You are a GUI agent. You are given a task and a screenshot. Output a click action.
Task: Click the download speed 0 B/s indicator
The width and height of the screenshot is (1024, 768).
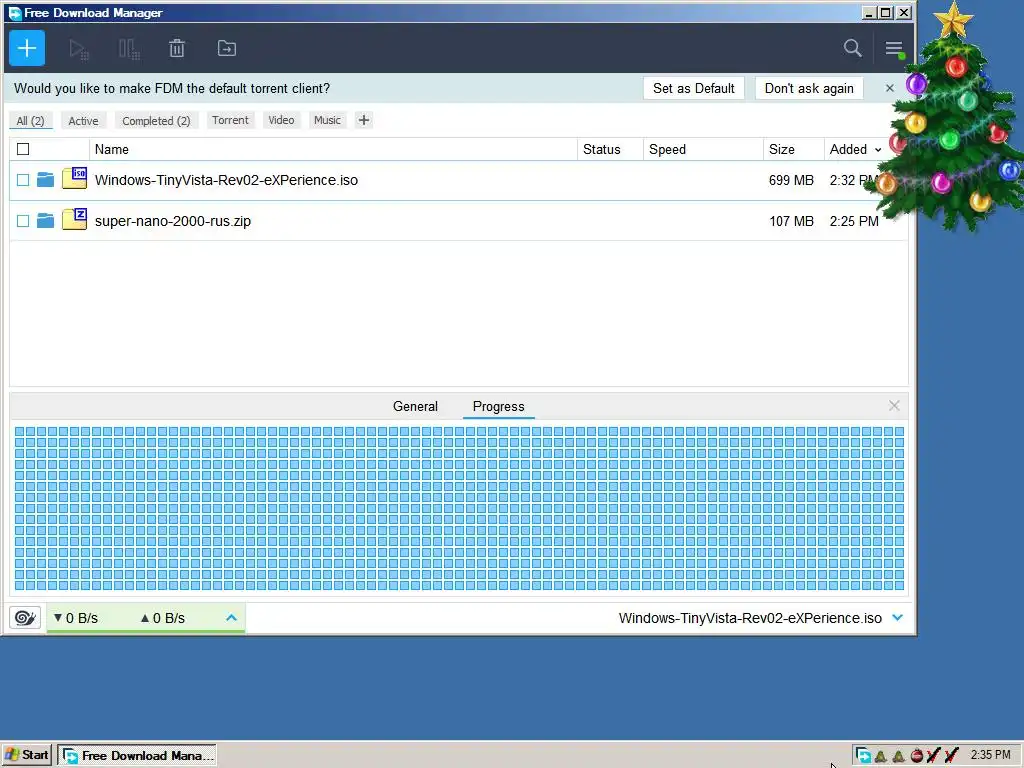(x=76, y=618)
